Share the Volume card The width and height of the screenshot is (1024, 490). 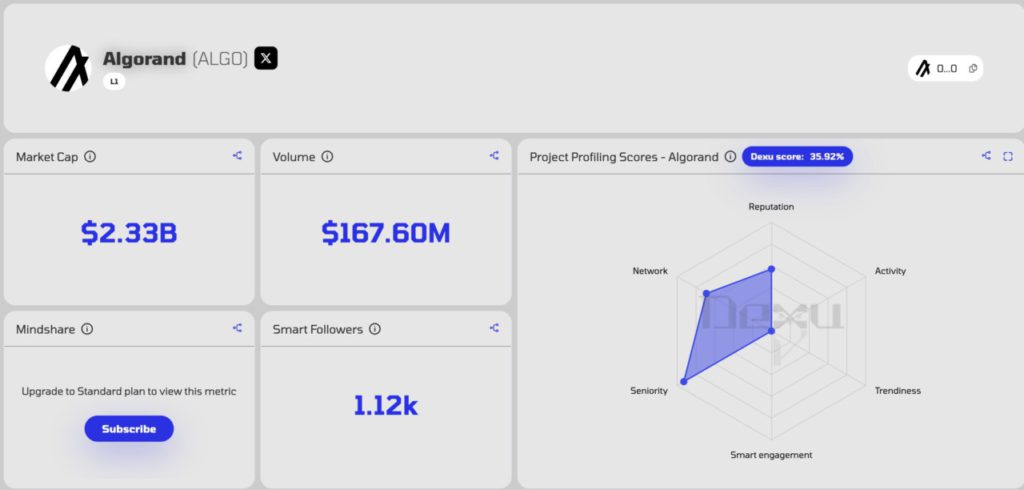pos(494,156)
